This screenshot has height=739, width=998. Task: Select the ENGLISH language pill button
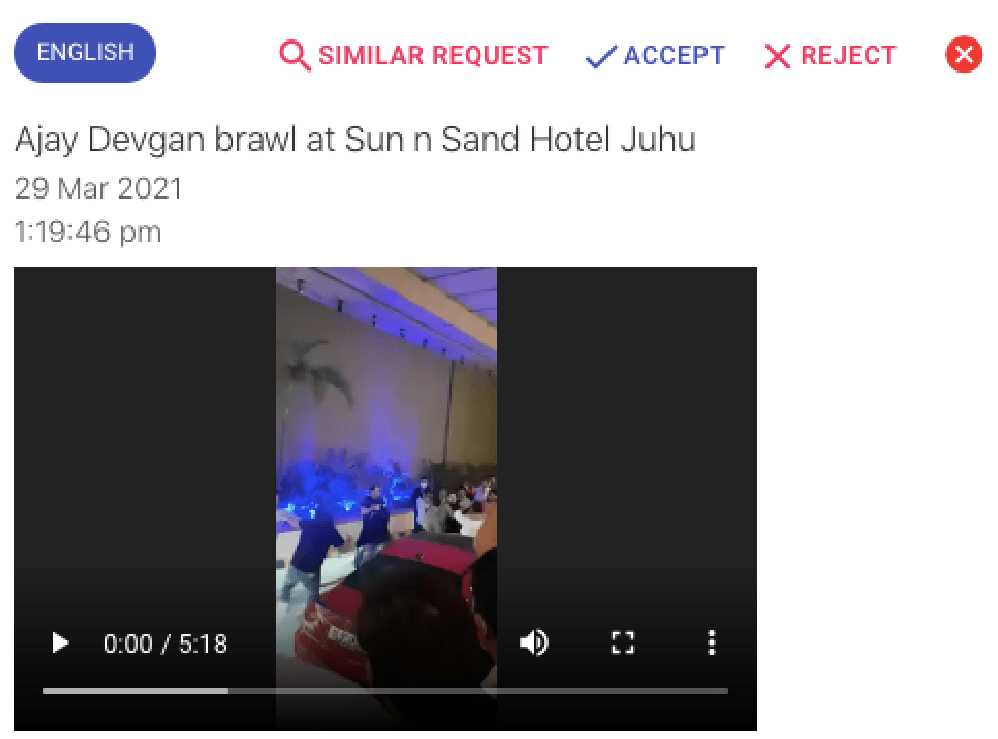point(85,52)
